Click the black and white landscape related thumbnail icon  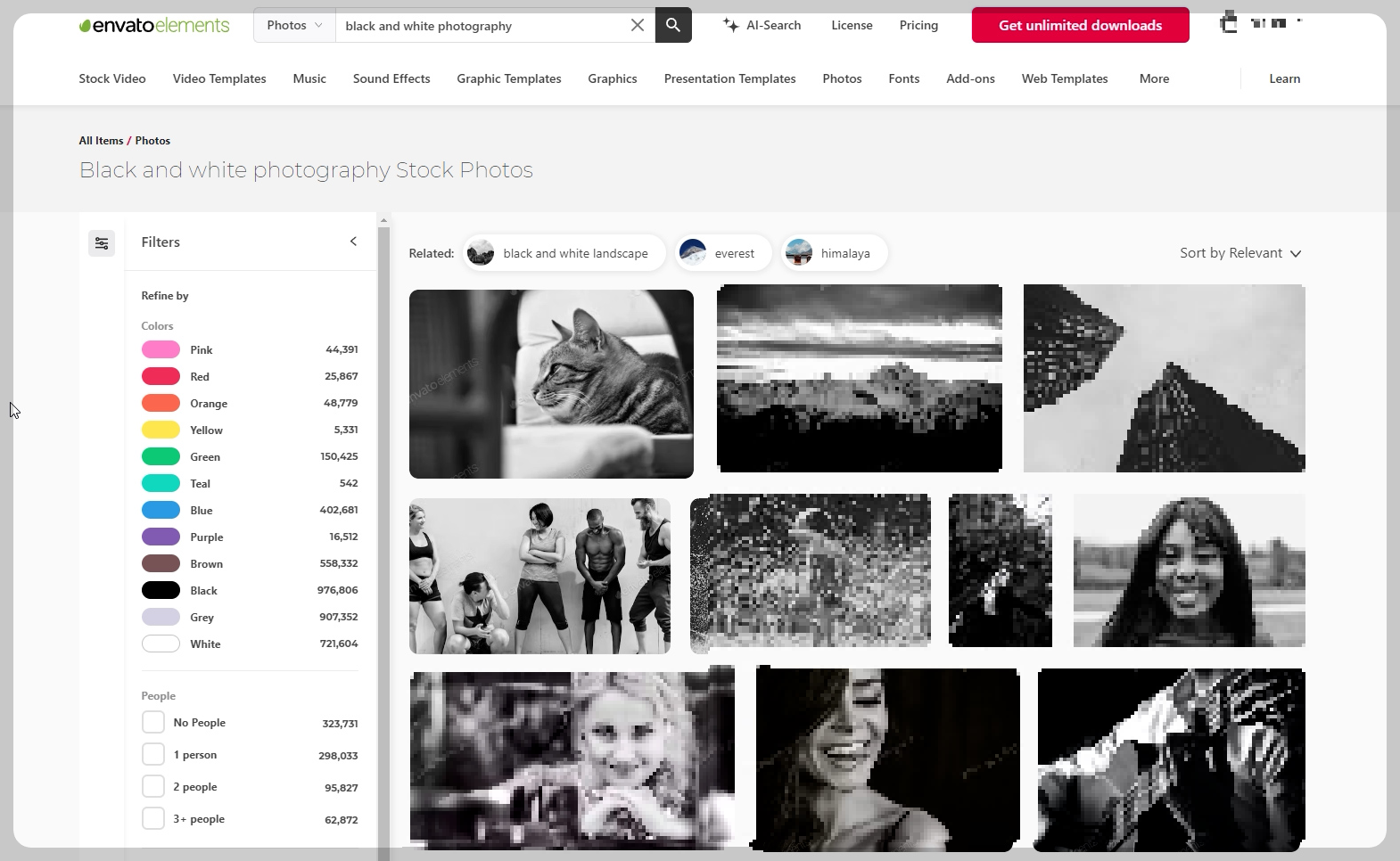[481, 253]
